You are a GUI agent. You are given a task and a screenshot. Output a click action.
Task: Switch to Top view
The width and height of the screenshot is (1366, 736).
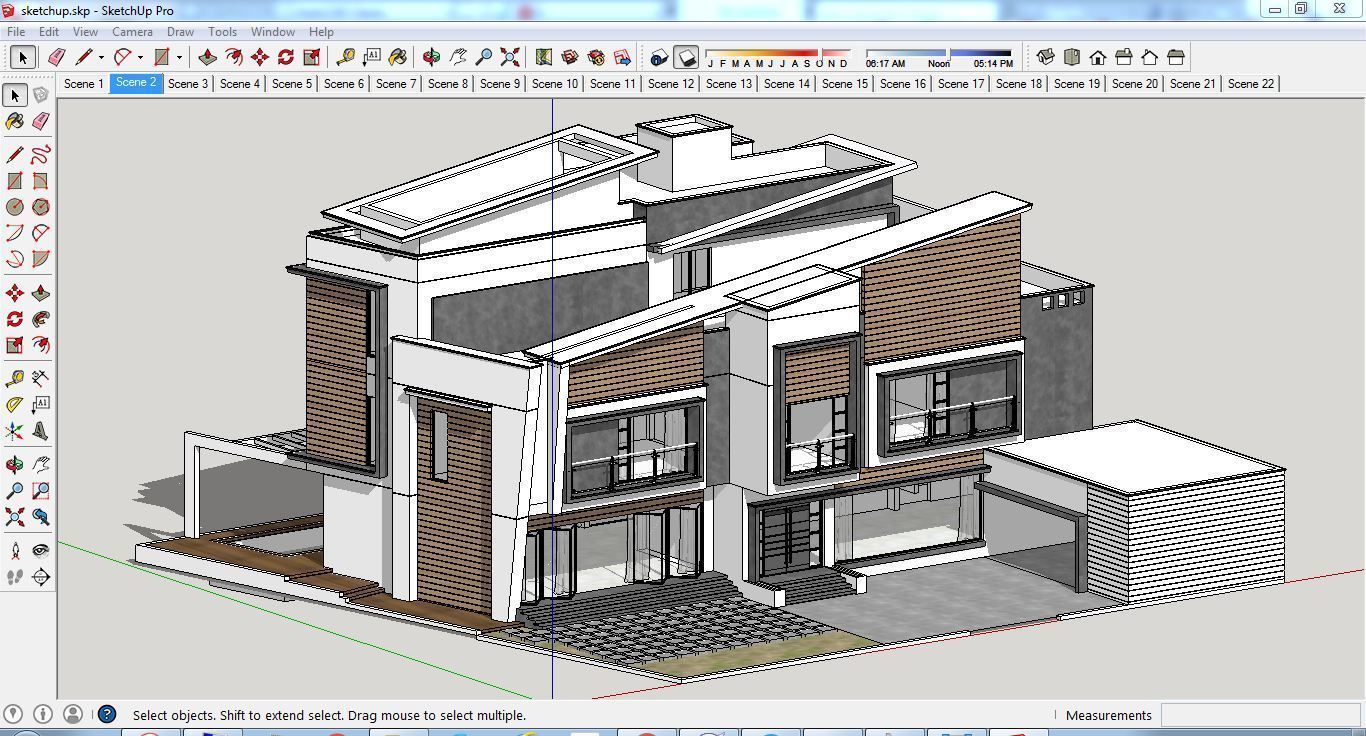(1071, 57)
